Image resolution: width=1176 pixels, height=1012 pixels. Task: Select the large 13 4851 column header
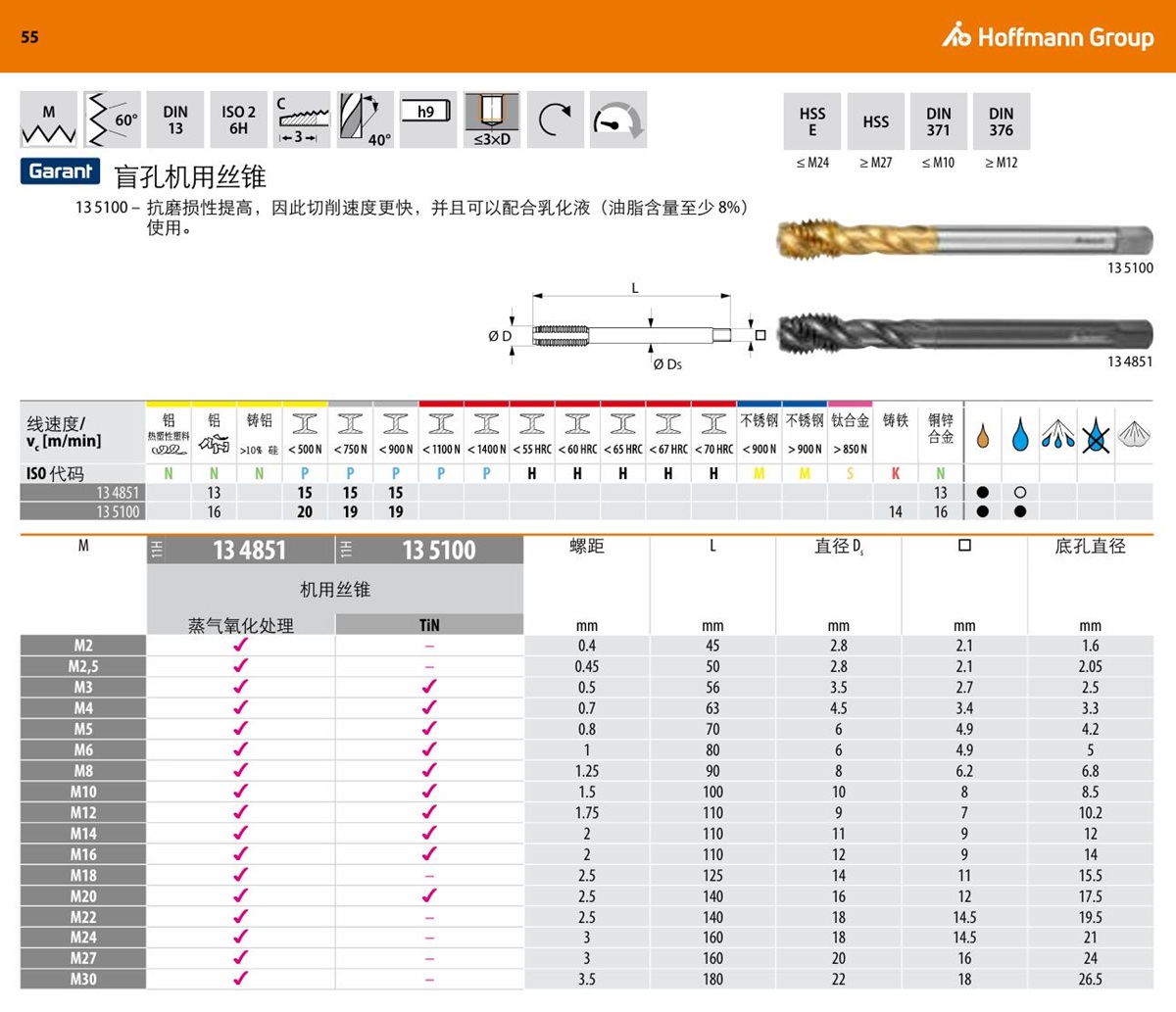[x=249, y=551]
